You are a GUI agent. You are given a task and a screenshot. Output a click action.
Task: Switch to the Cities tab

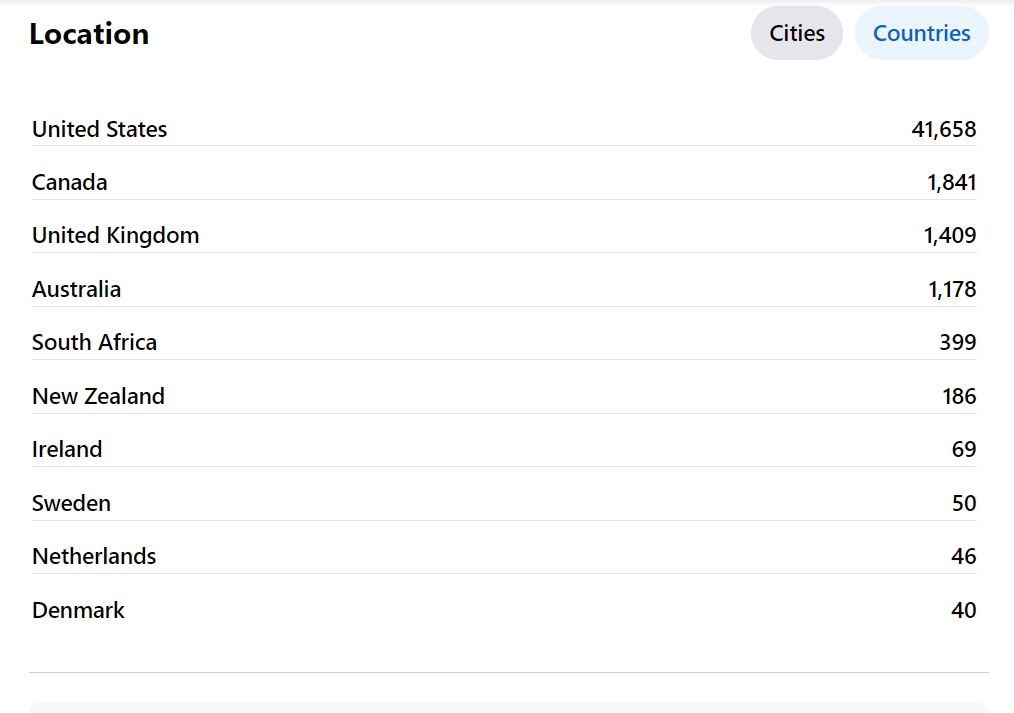pyautogui.click(x=797, y=33)
